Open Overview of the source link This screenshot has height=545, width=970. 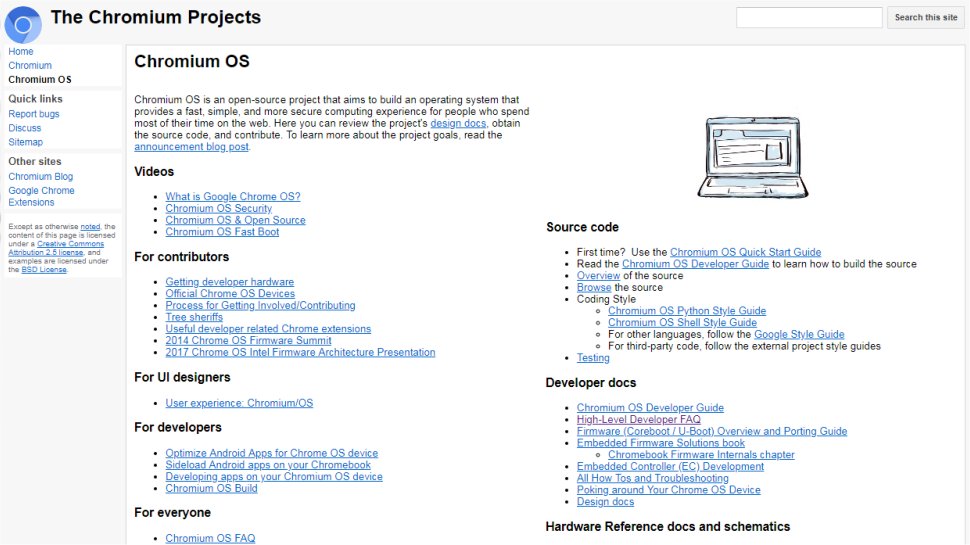click(598, 275)
